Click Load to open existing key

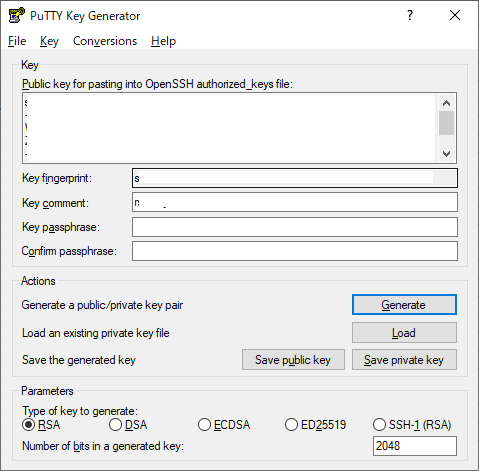pyautogui.click(x=404, y=333)
